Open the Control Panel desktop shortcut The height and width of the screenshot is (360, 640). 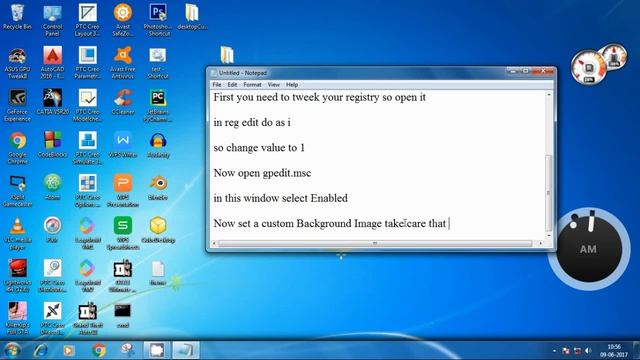coord(52,20)
